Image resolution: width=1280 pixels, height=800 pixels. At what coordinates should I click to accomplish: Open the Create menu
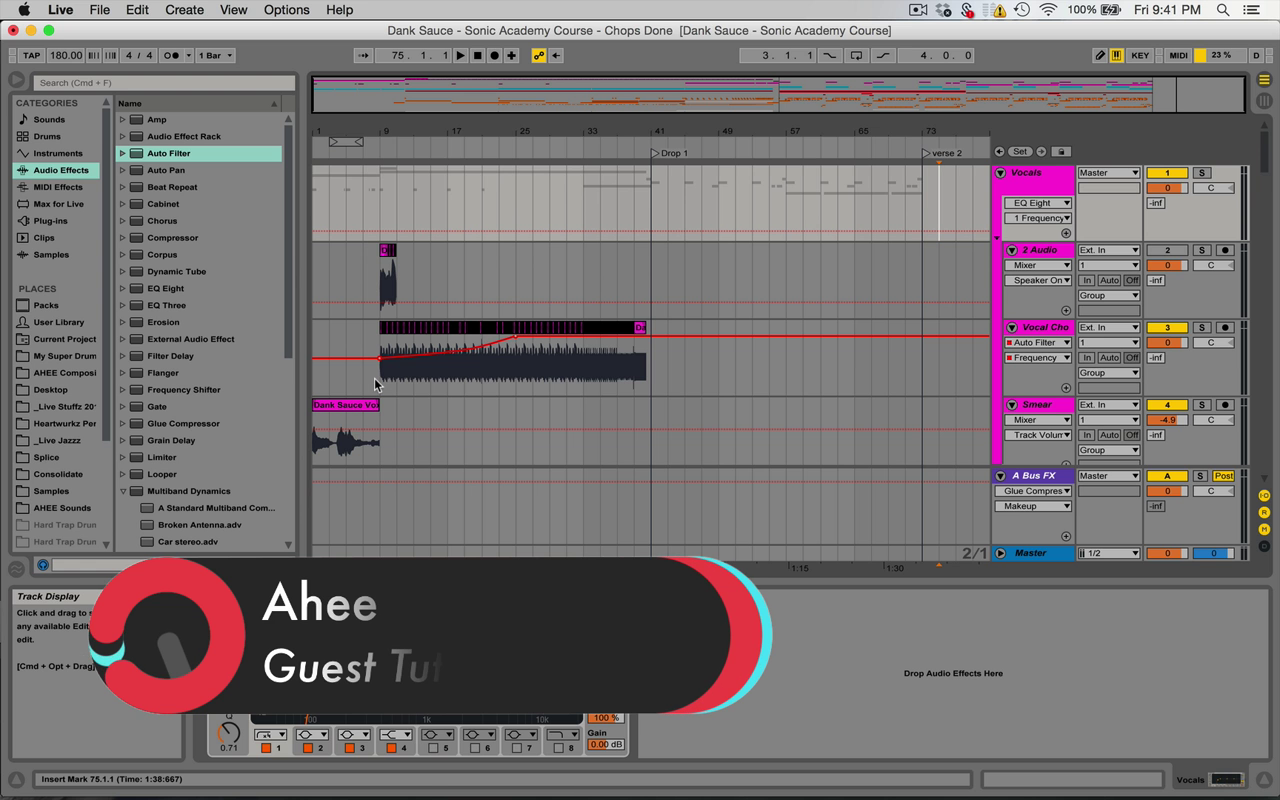pos(184,10)
